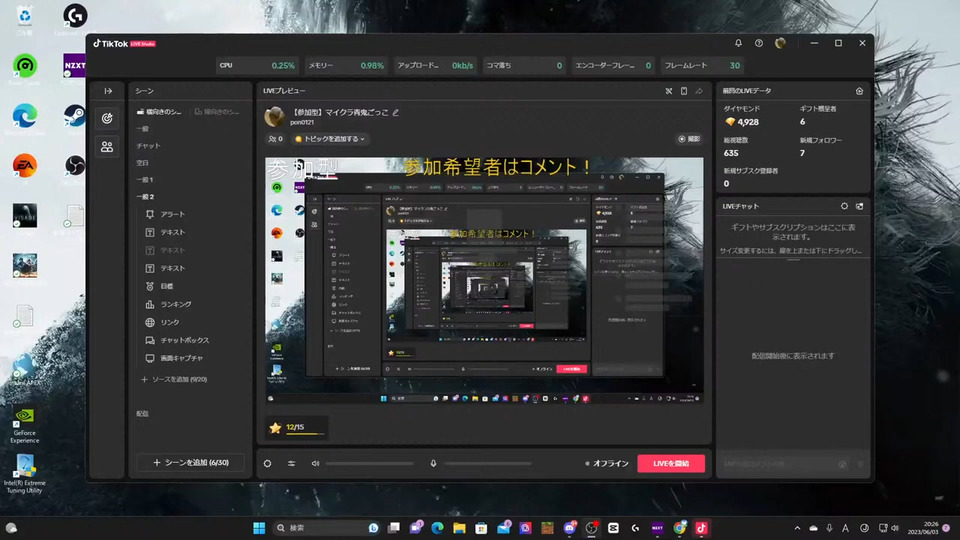Edit the stream title with pencil icon
Viewport: 960px width, 540px height.
[x=396, y=112]
